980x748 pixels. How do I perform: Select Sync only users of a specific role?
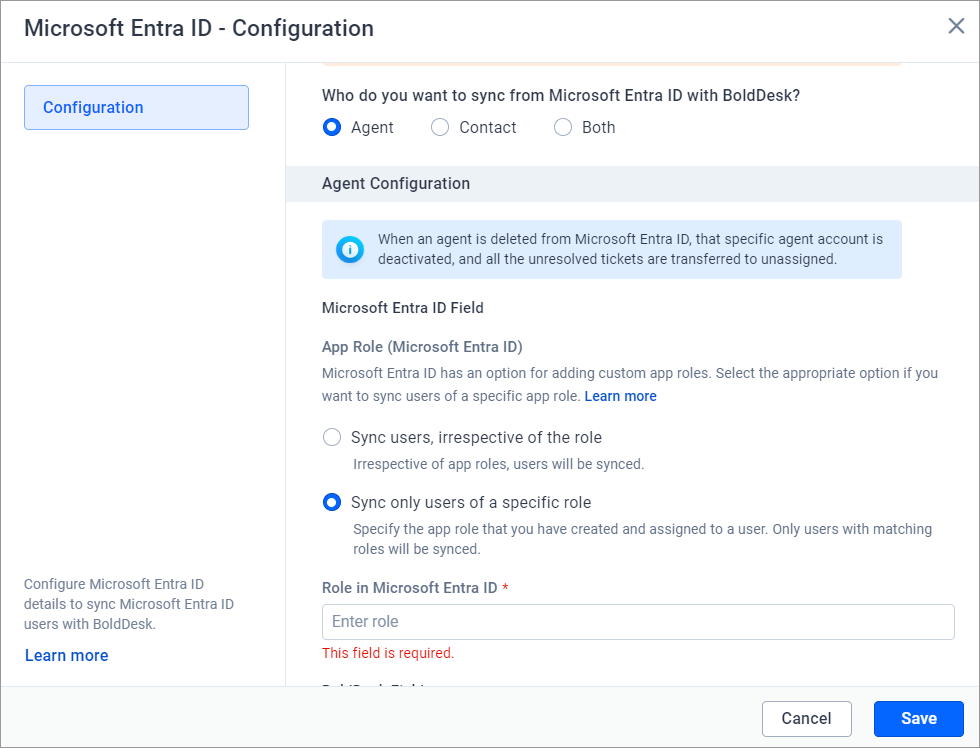332,502
